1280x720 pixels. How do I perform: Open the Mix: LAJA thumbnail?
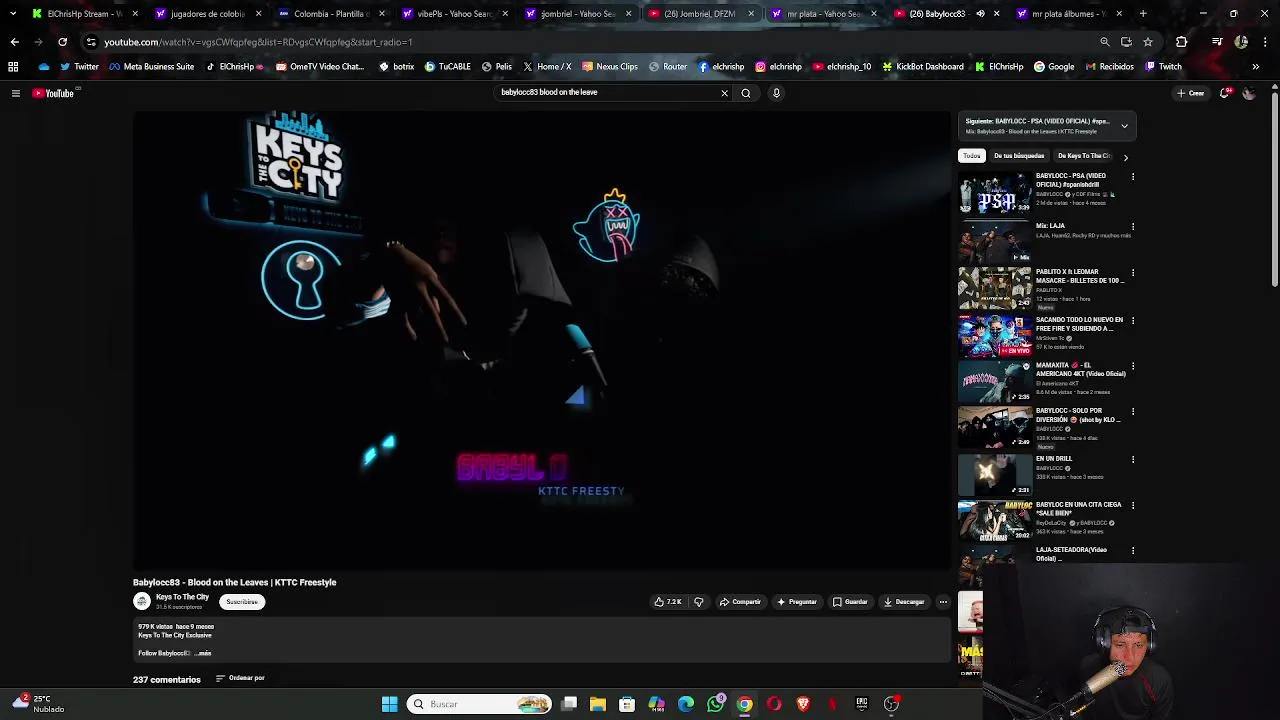pos(995,242)
